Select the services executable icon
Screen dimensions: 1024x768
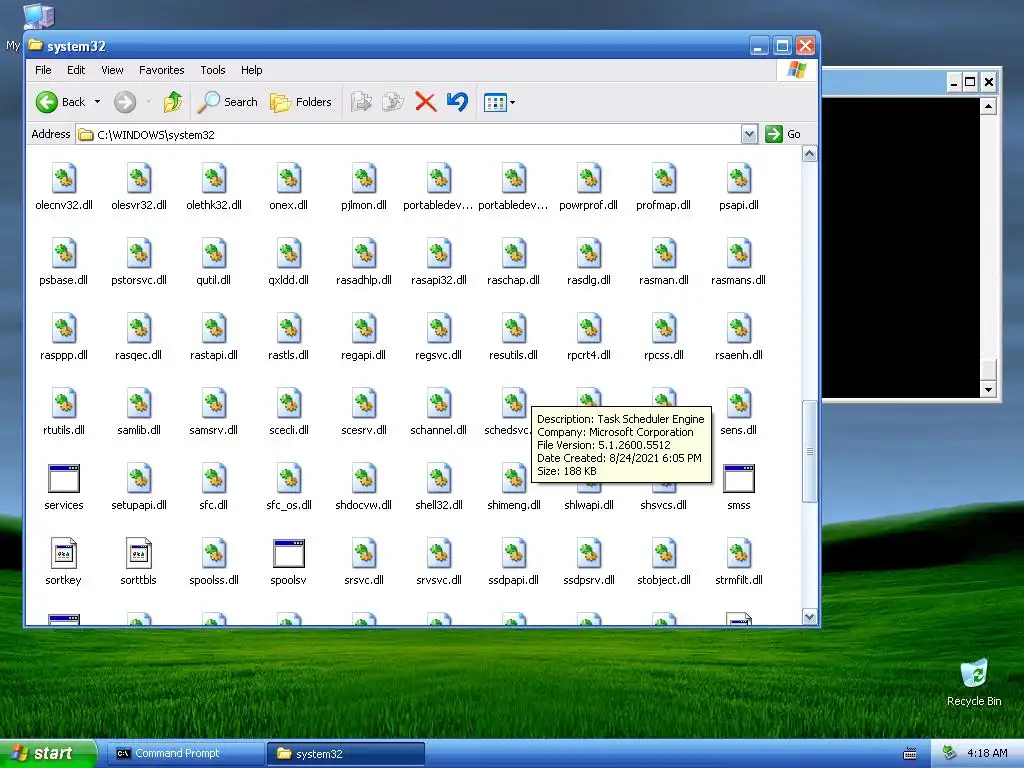pyautogui.click(x=64, y=479)
